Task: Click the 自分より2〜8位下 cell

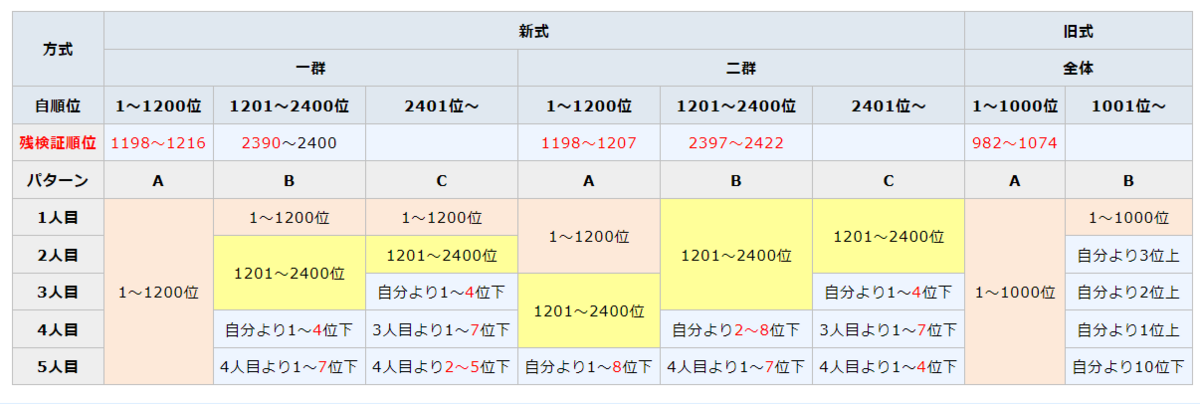Action: coord(736,329)
